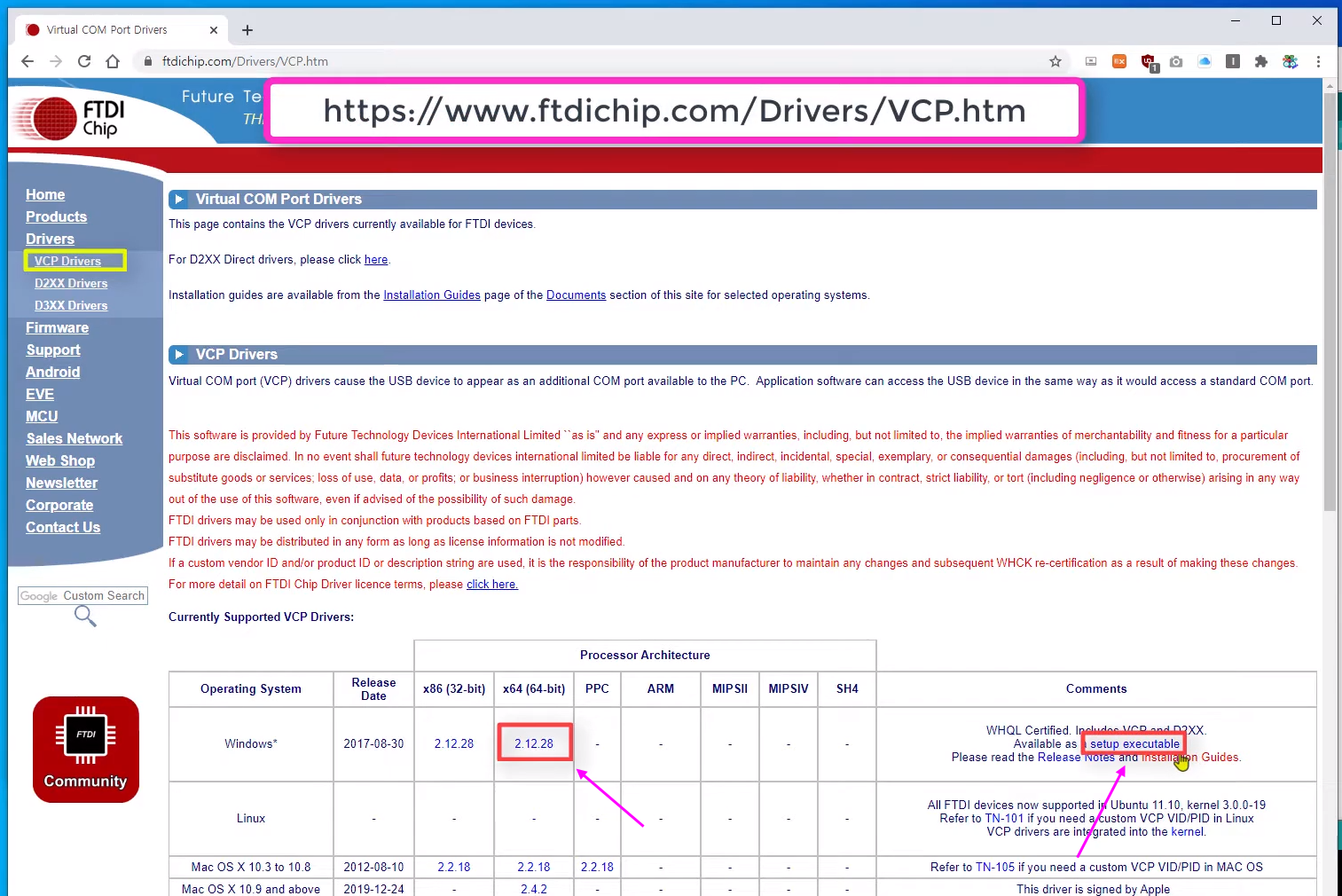Open Web Shop in the sidebar

tap(60, 460)
